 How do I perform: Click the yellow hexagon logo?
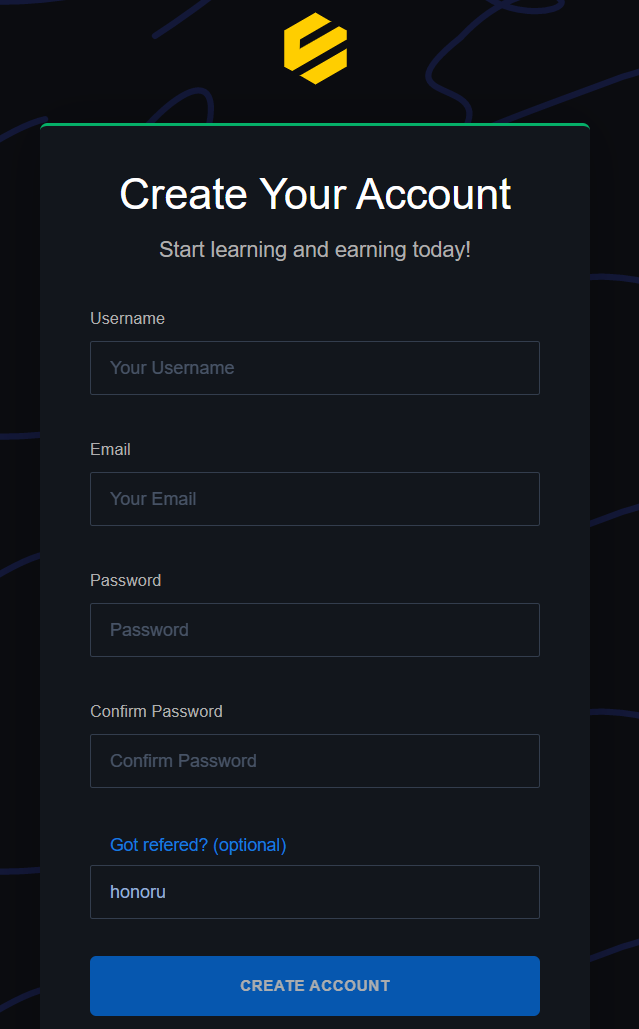coord(315,48)
